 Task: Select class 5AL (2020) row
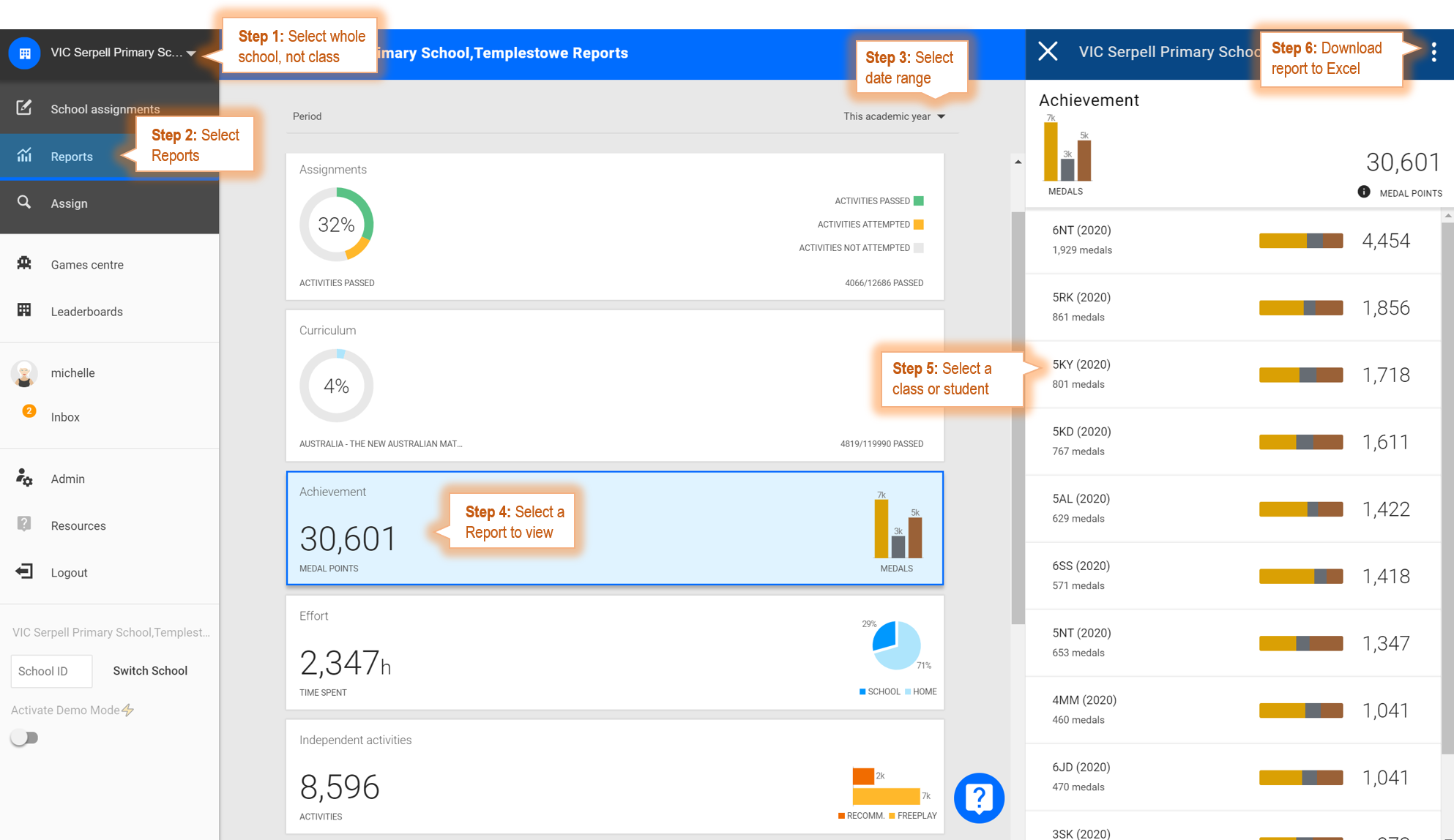pyautogui.click(x=1233, y=509)
